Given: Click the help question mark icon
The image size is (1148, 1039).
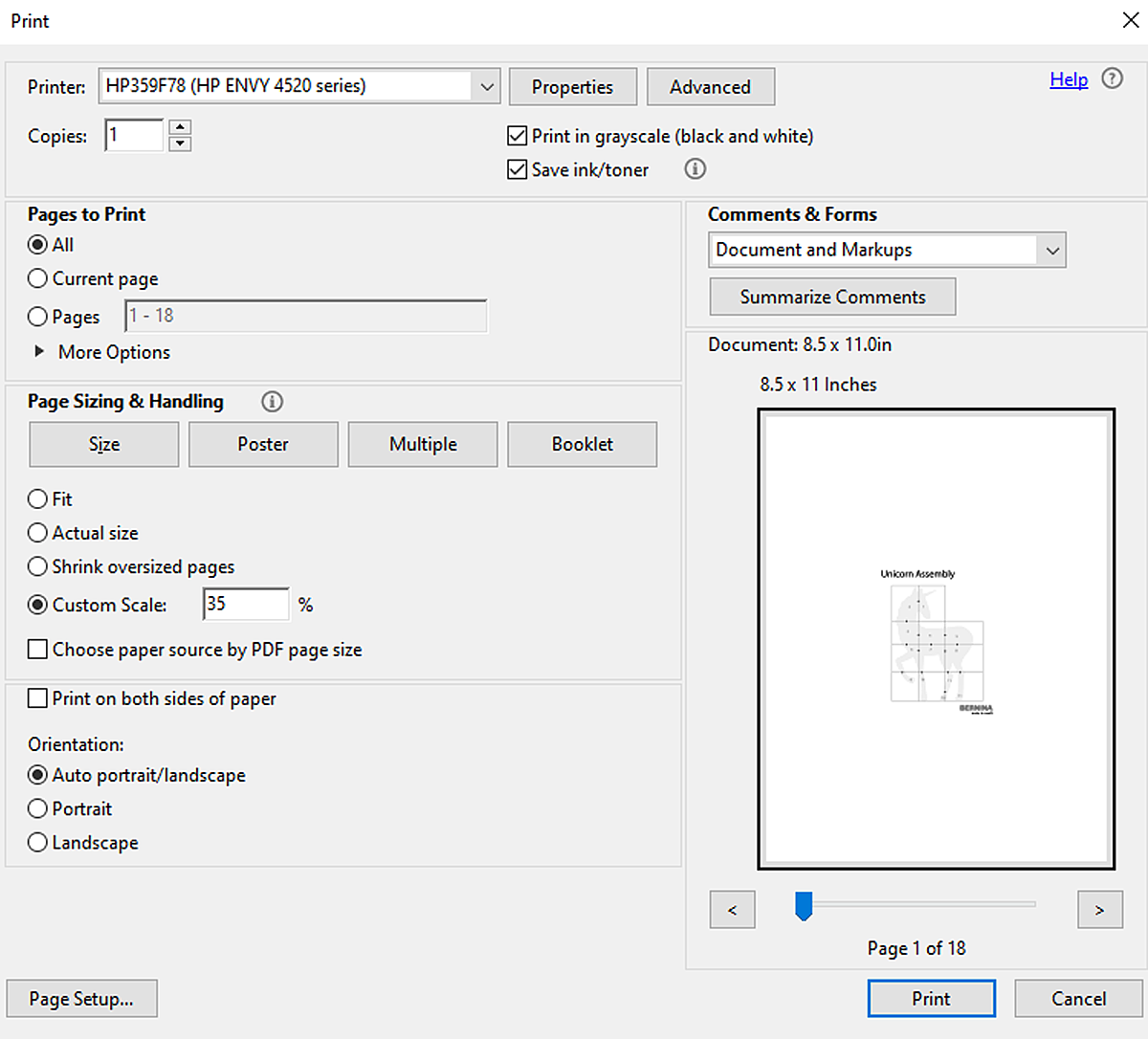Looking at the screenshot, I should coord(1113,79).
